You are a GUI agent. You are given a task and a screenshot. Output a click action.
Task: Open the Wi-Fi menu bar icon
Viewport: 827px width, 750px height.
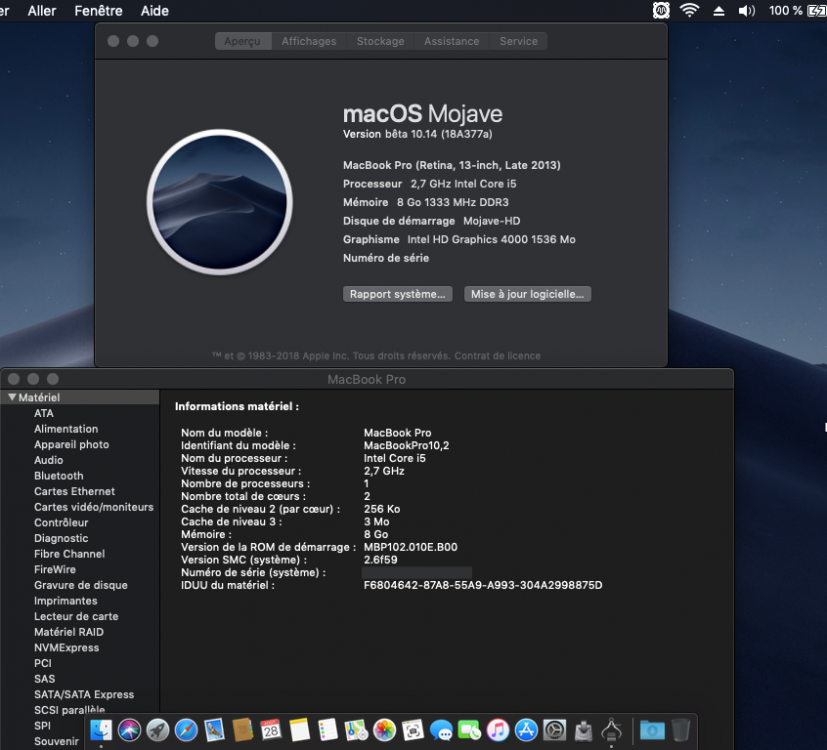689,10
